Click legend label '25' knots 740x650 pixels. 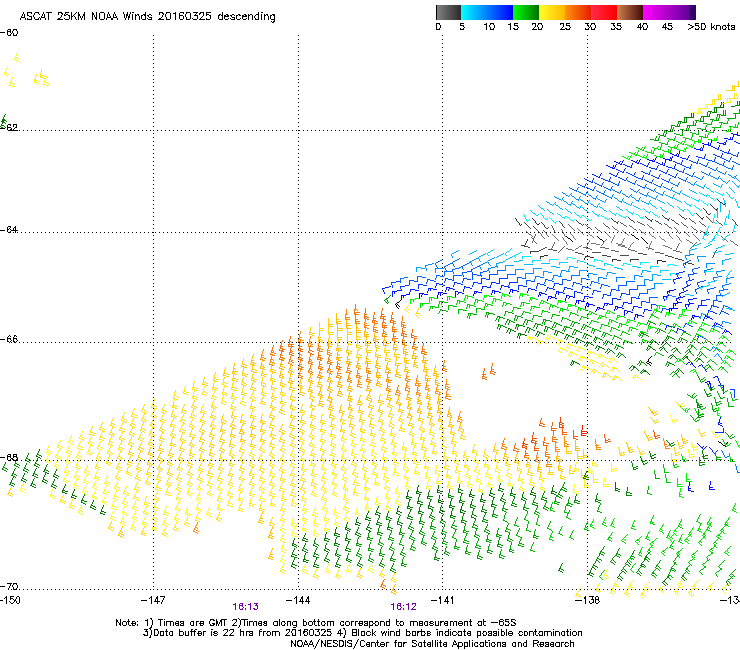[x=565, y=27]
